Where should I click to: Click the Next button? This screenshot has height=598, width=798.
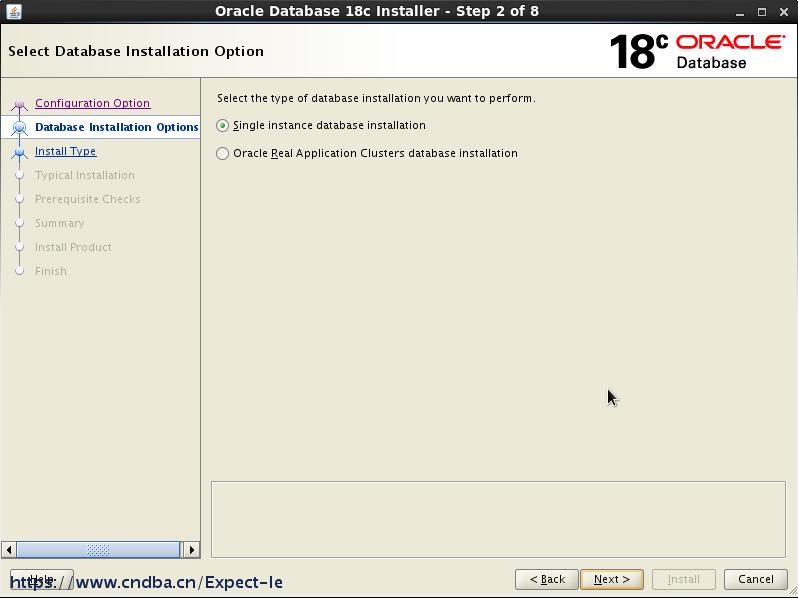pyautogui.click(x=612, y=579)
